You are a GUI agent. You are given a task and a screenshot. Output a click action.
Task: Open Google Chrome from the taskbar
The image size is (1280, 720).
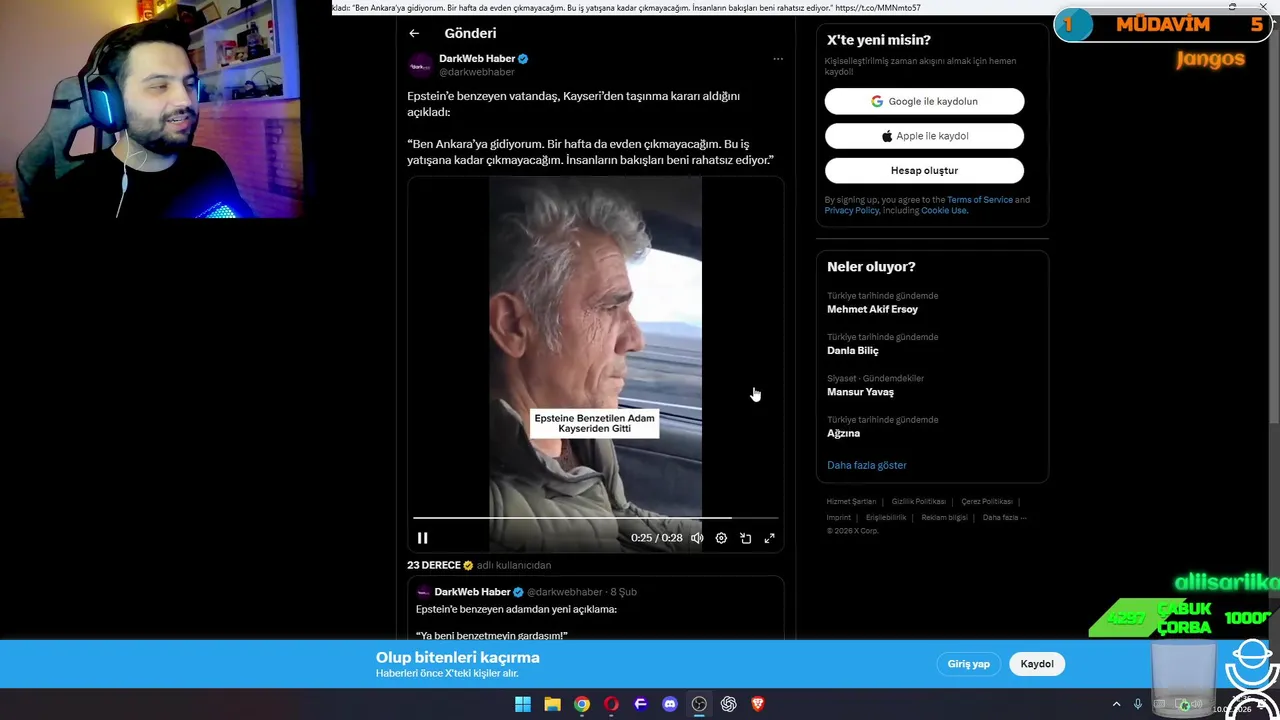point(582,704)
